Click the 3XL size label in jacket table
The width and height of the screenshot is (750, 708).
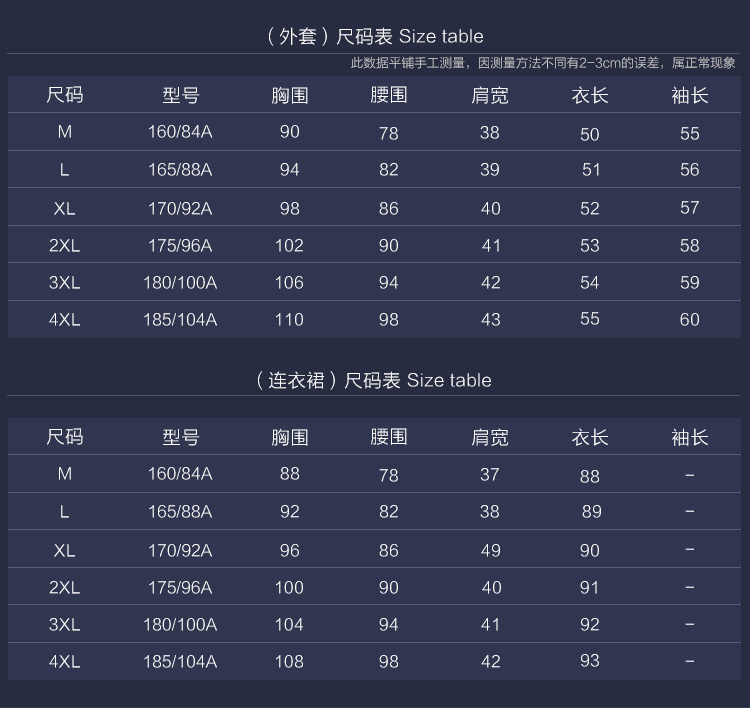[x=64, y=283]
